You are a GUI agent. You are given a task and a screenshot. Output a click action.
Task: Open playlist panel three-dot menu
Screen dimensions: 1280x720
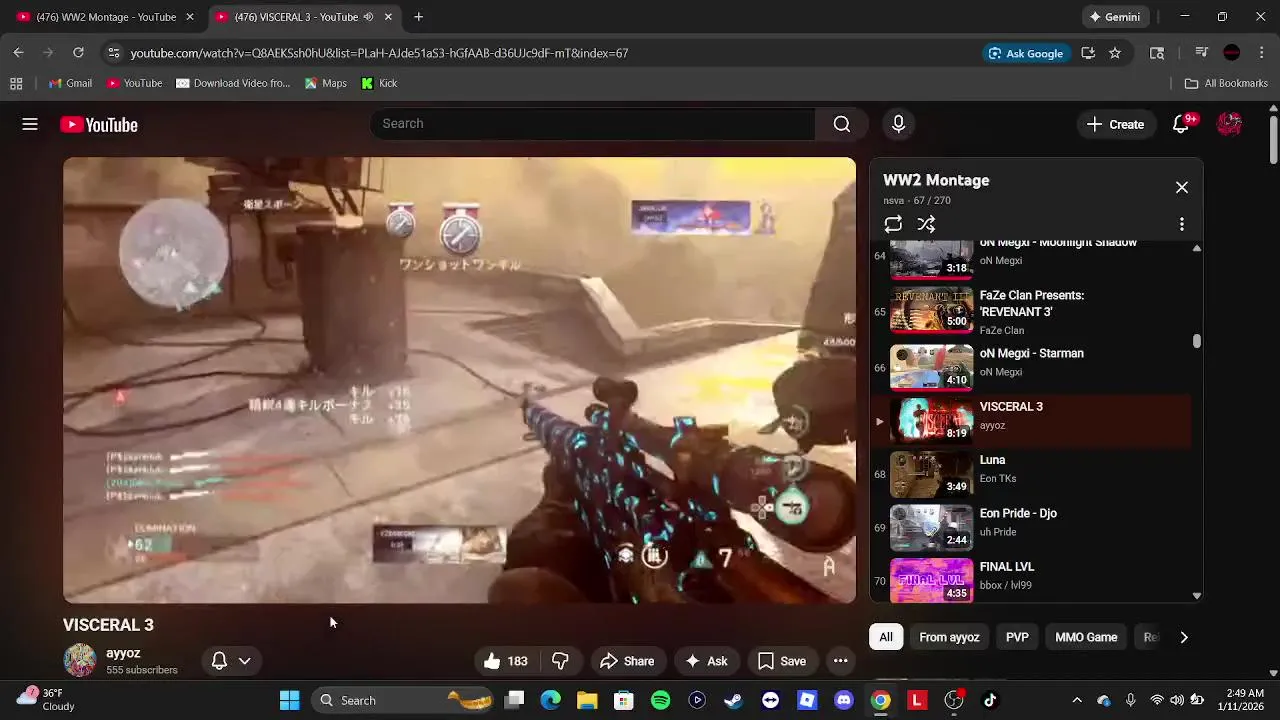[1181, 224]
